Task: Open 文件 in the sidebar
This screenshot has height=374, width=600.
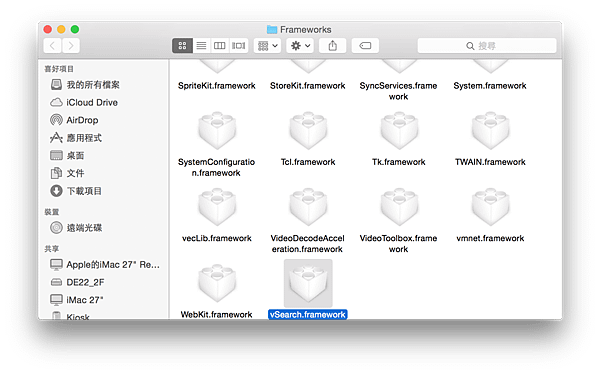Action: point(67,173)
